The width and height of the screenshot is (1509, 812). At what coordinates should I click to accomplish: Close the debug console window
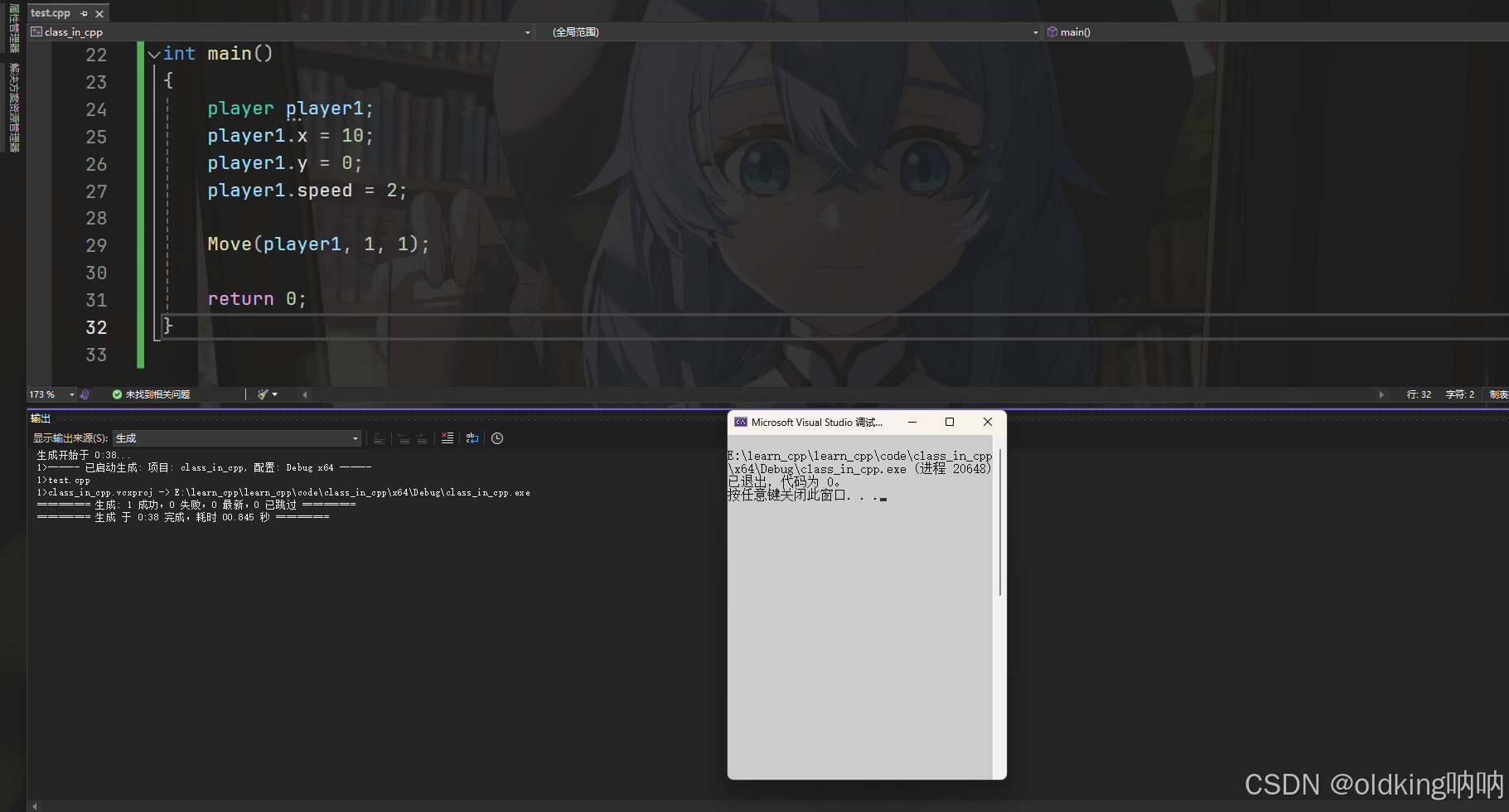[x=988, y=422]
